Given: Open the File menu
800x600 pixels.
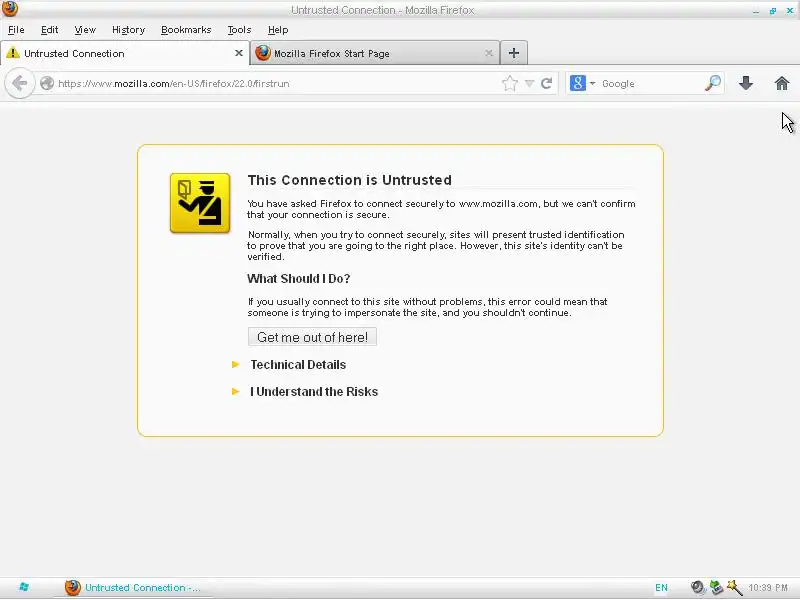Looking at the screenshot, I should pyautogui.click(x=16, y=30).
